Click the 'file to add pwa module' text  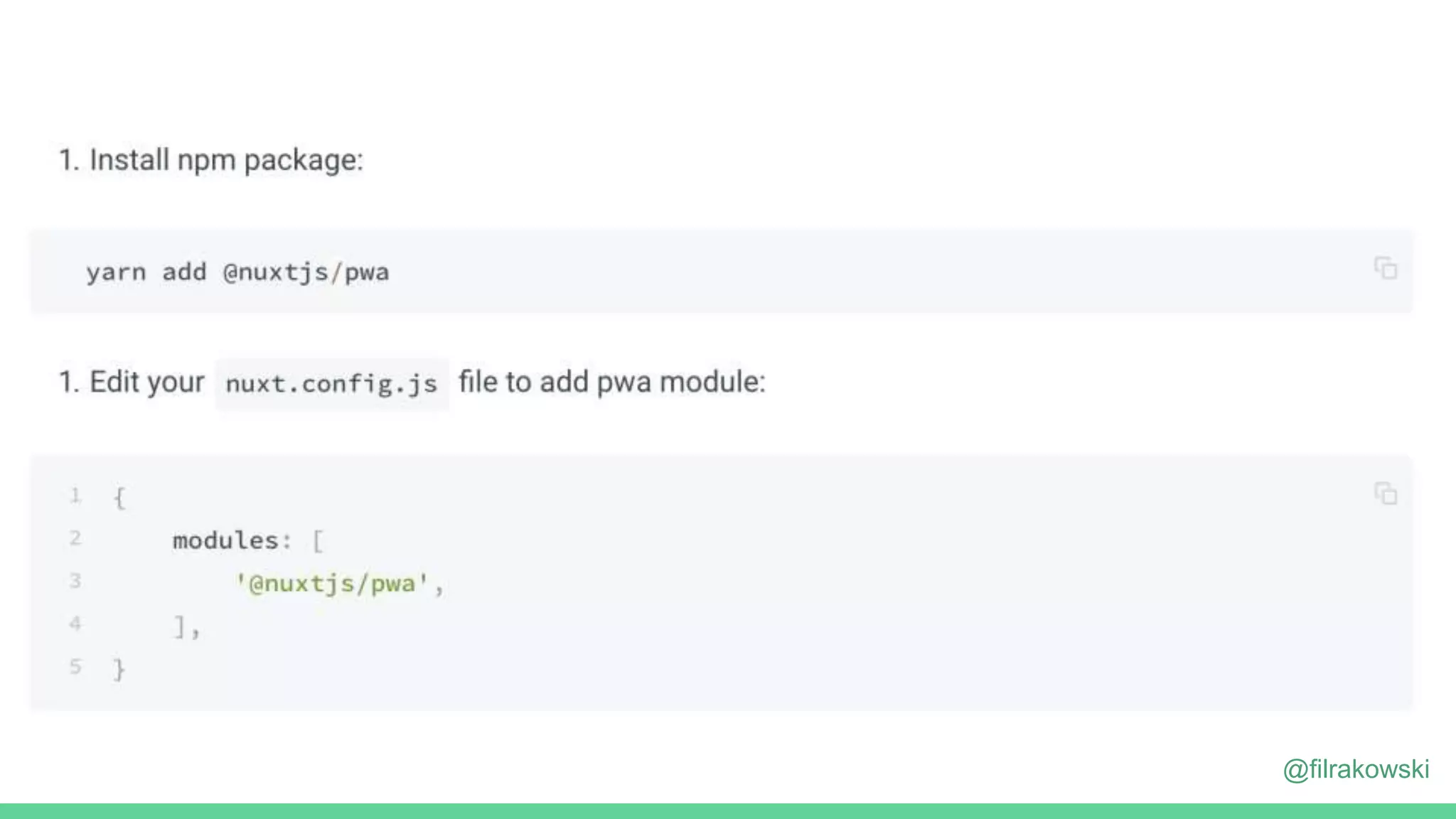click(611, 382)
